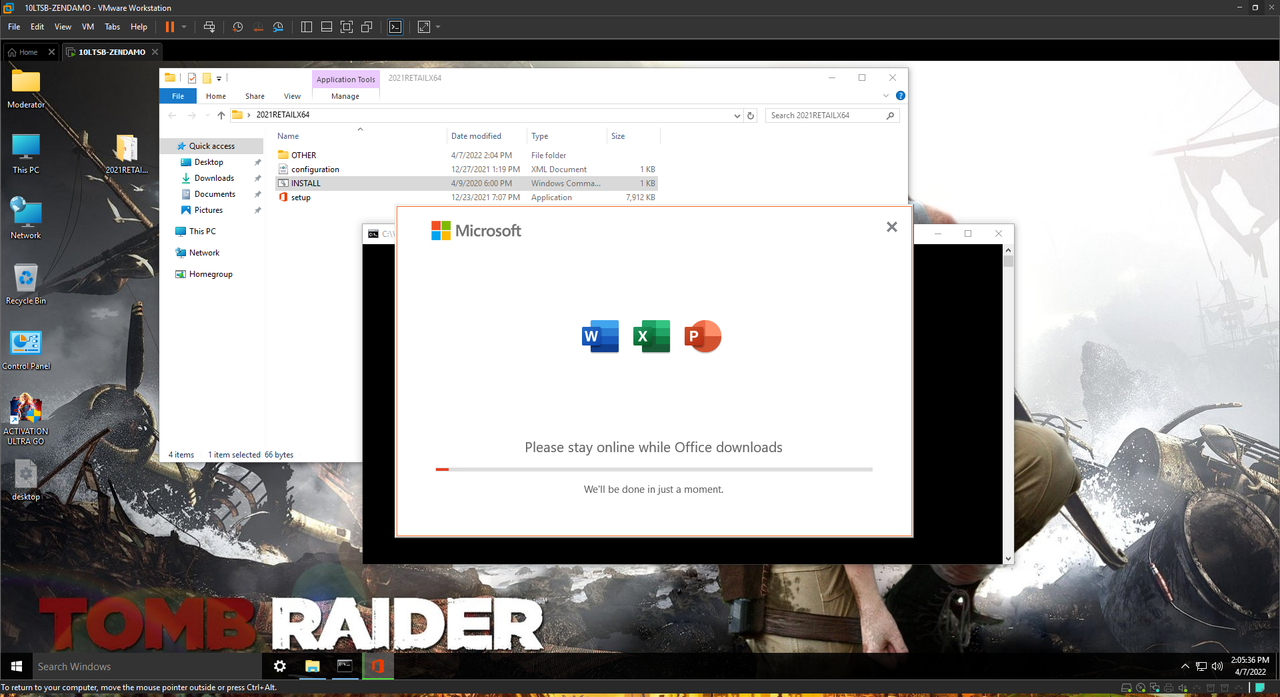This screenshot has height=697, width=1280.
Task: Select the setup application file
Action: pos(466,197)
